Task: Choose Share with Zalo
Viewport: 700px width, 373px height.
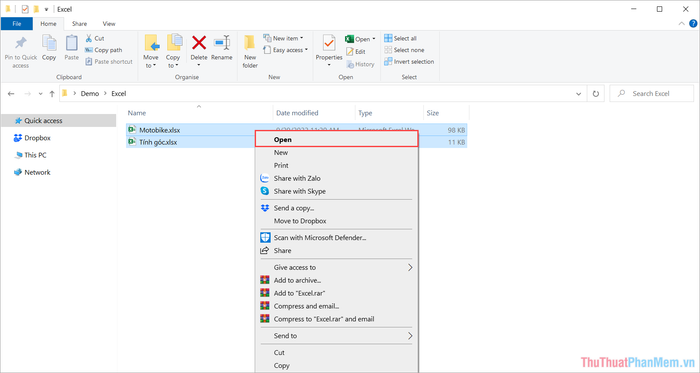Action: click(337, 178)
